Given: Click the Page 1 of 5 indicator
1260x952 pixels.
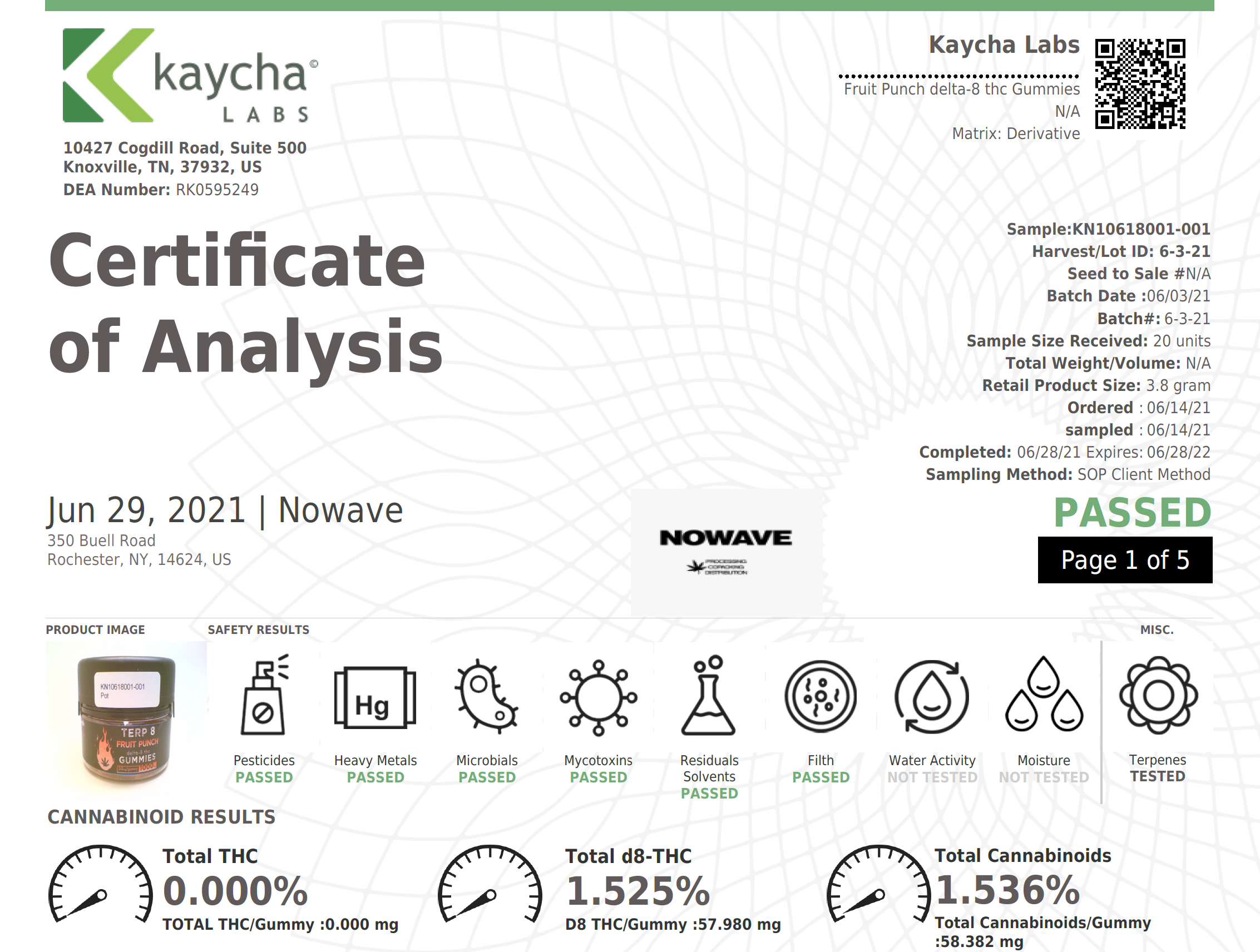Looking at the screenshot, I should [x=1124, y=560].
